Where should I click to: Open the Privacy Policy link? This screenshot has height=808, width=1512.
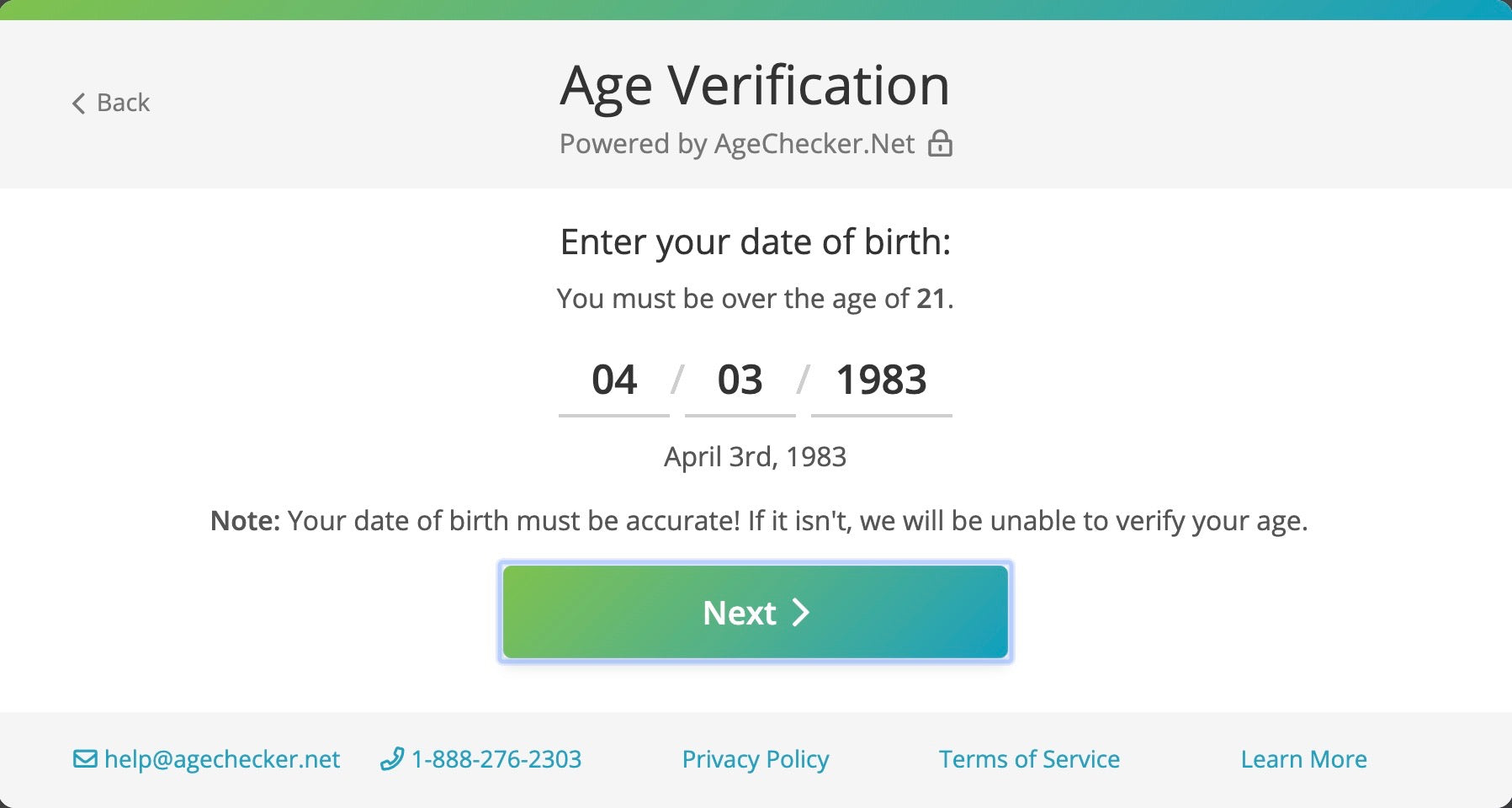click(755, 759)
